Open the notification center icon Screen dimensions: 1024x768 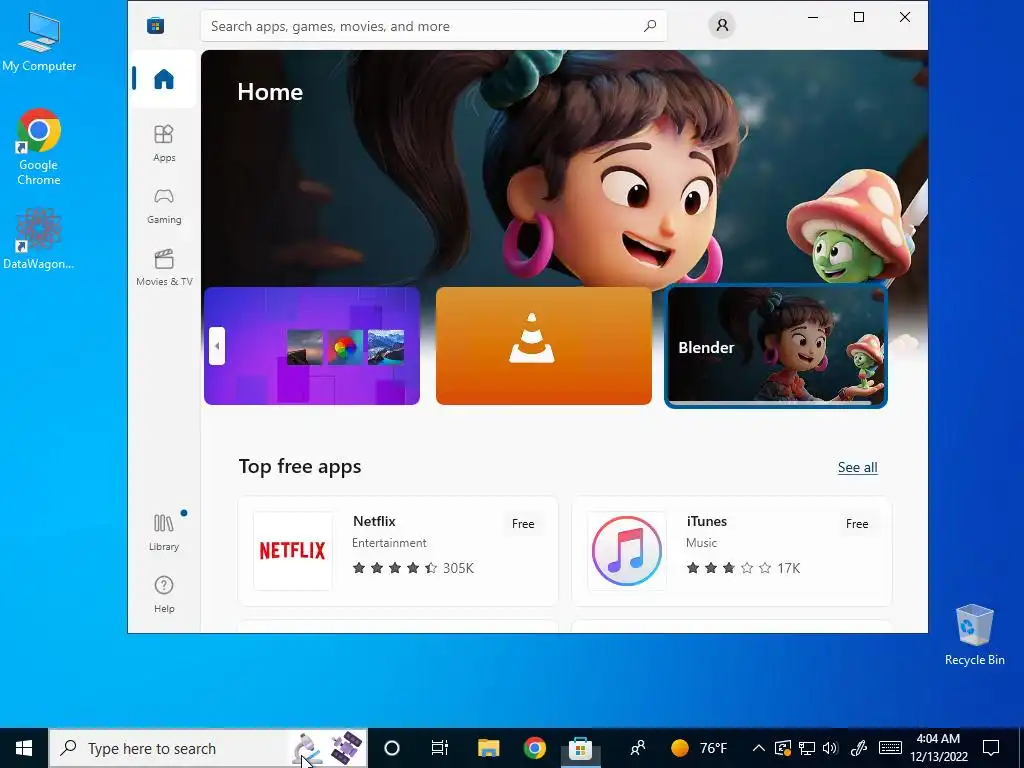pos(991,748)
